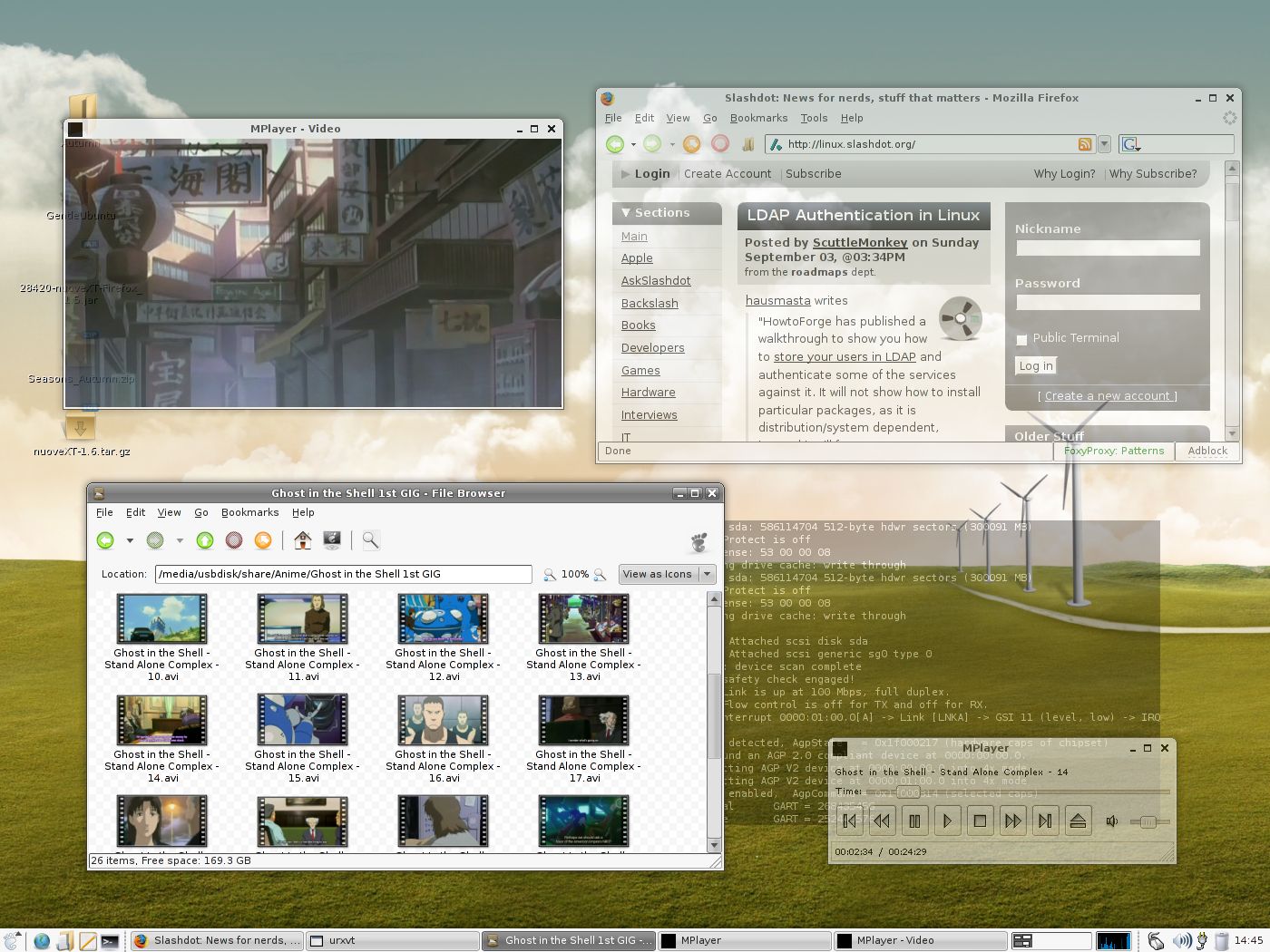This screenshot has height=952, width=1270.
Task: Click the Up arrow in File Browser
Action: pyautogui.click(x=205, y=540)
